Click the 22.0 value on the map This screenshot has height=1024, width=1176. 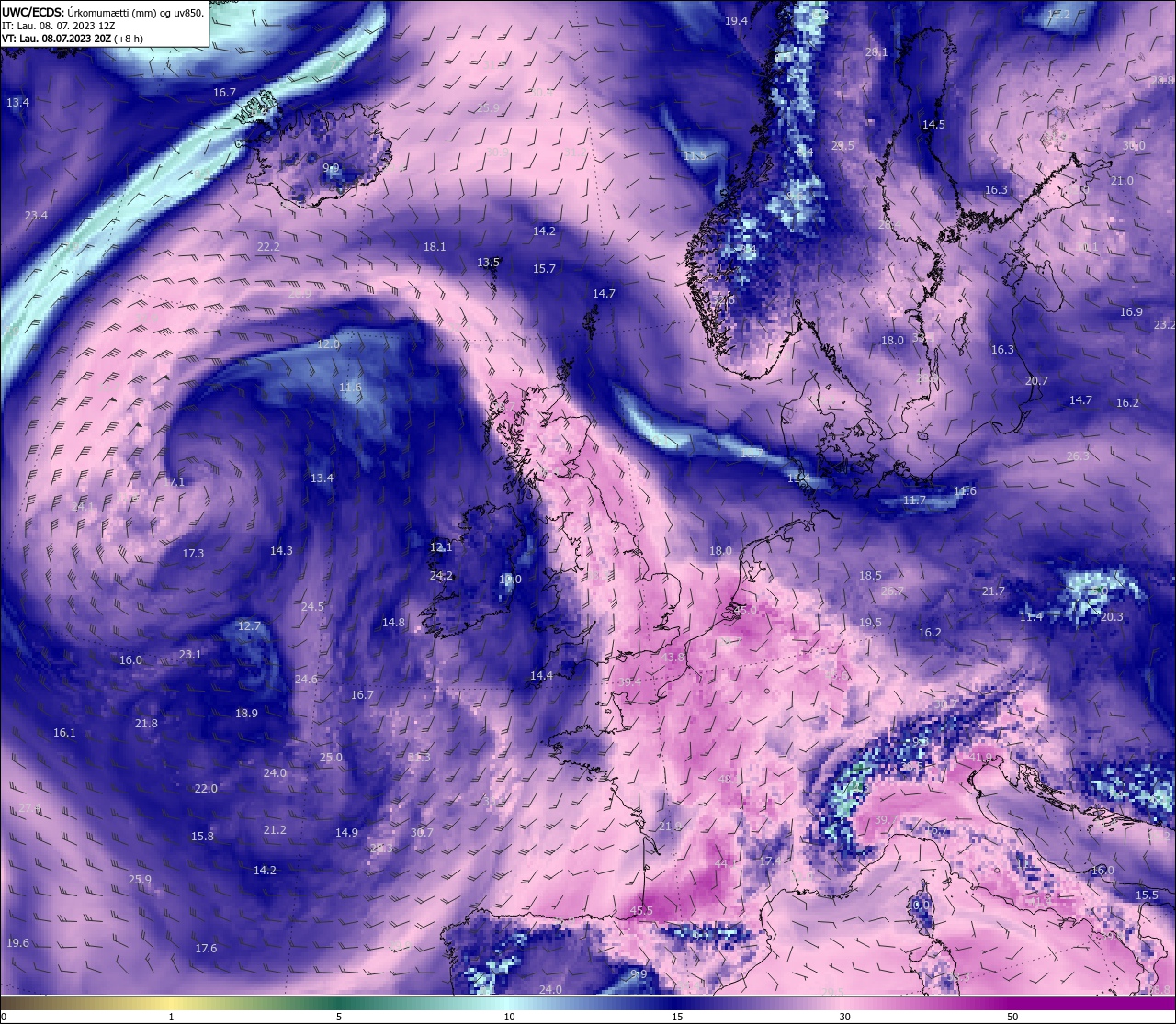pos(206,788)
